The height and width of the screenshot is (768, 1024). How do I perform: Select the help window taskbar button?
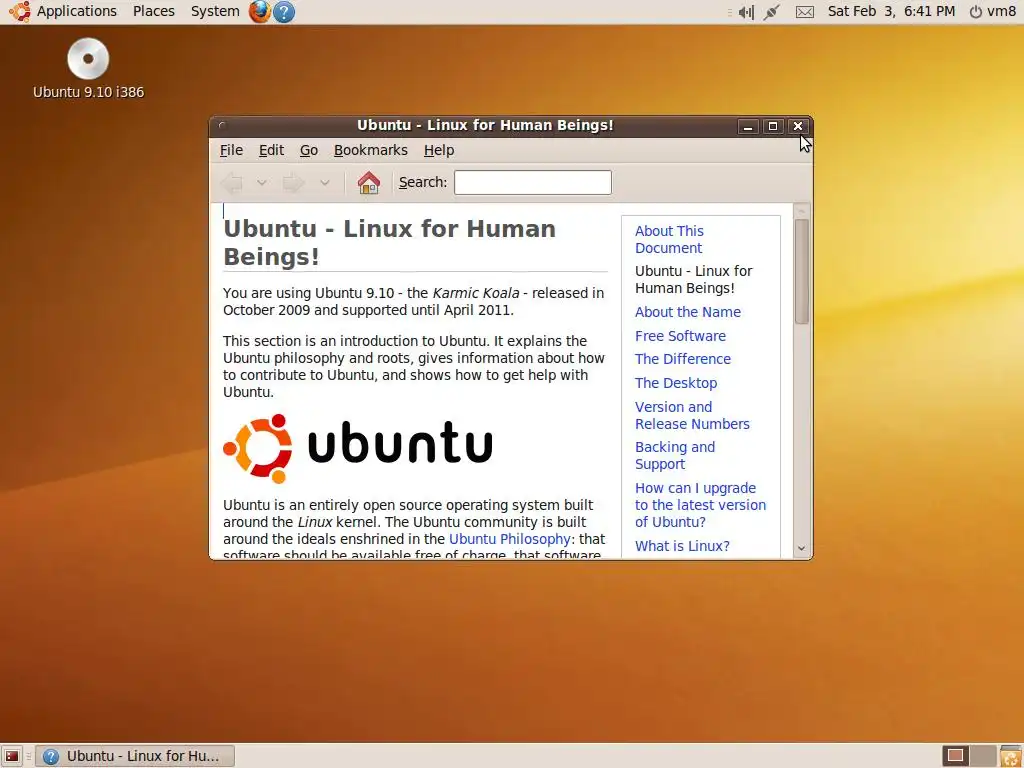click(x=135, y=756)
